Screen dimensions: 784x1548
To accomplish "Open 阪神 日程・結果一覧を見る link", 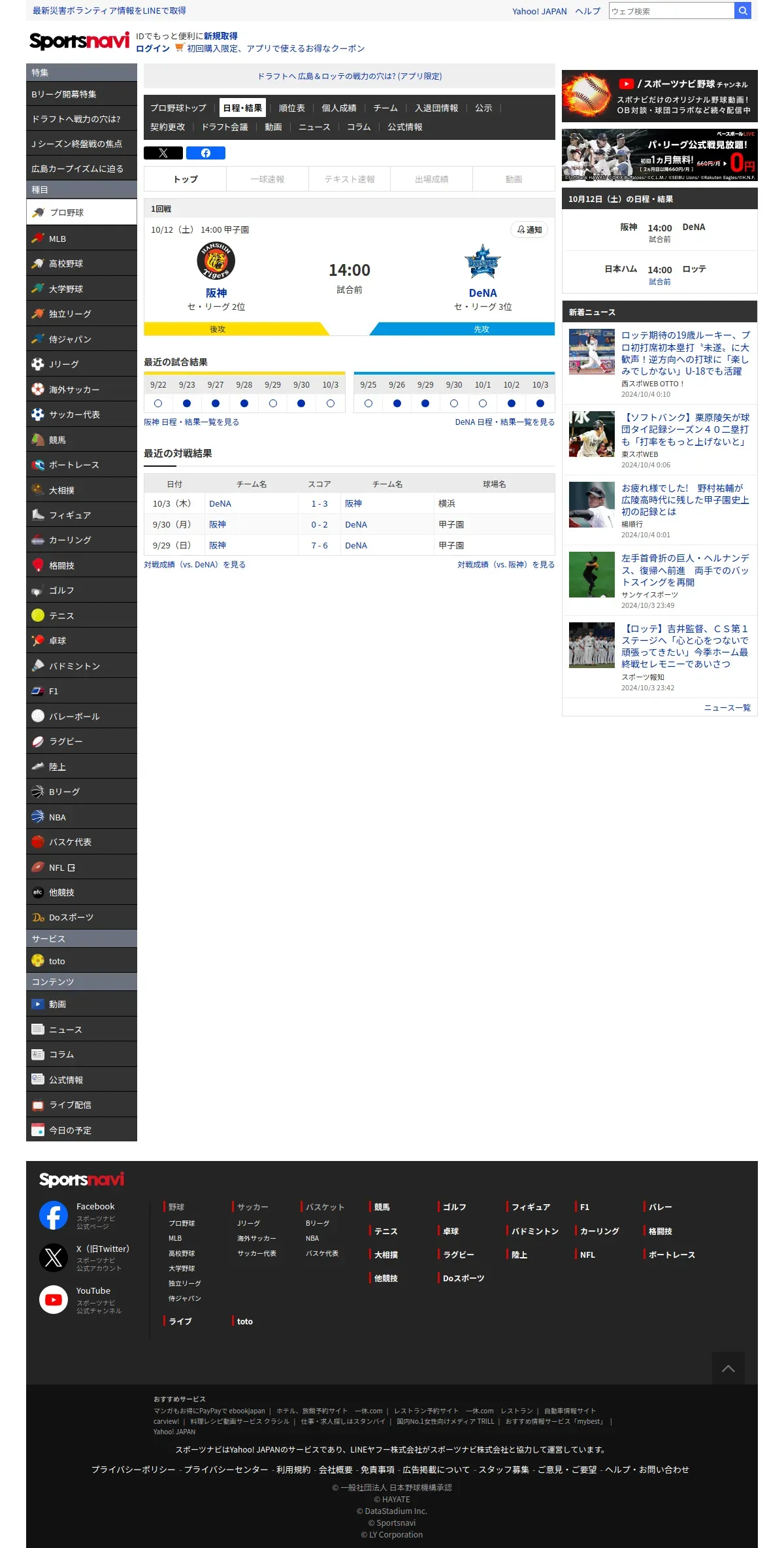I will [191, 422].
